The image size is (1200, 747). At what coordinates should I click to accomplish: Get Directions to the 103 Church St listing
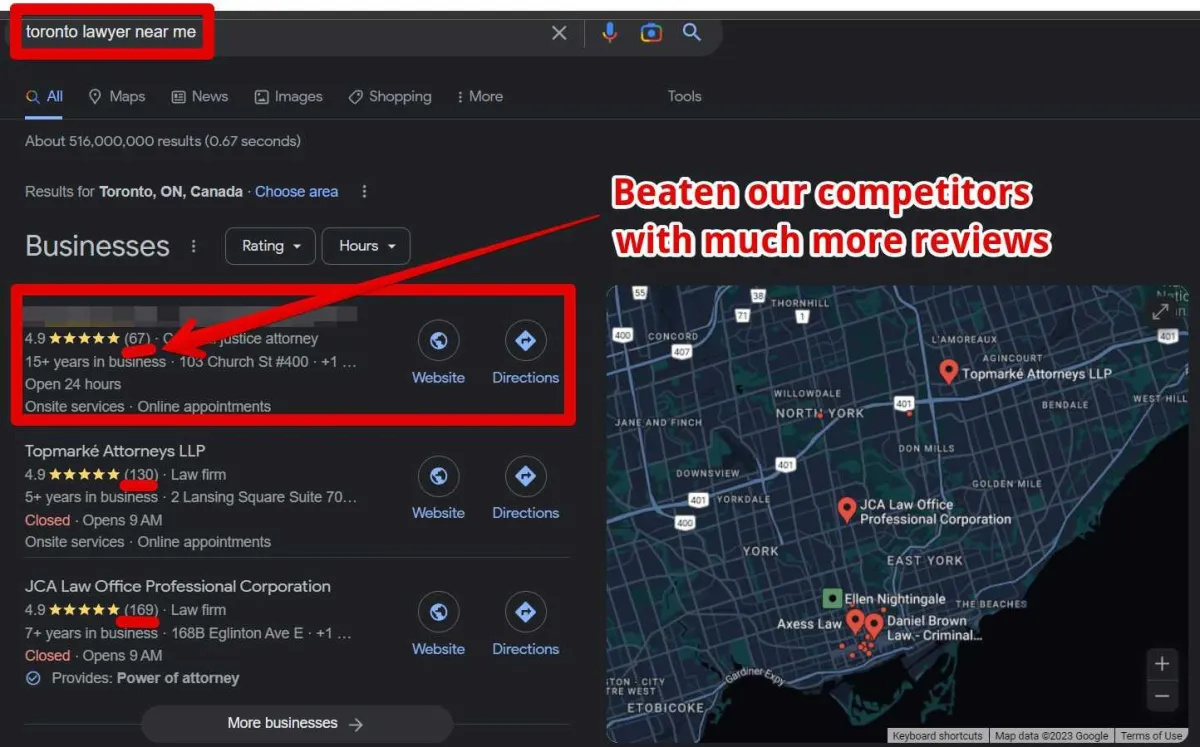525,353
